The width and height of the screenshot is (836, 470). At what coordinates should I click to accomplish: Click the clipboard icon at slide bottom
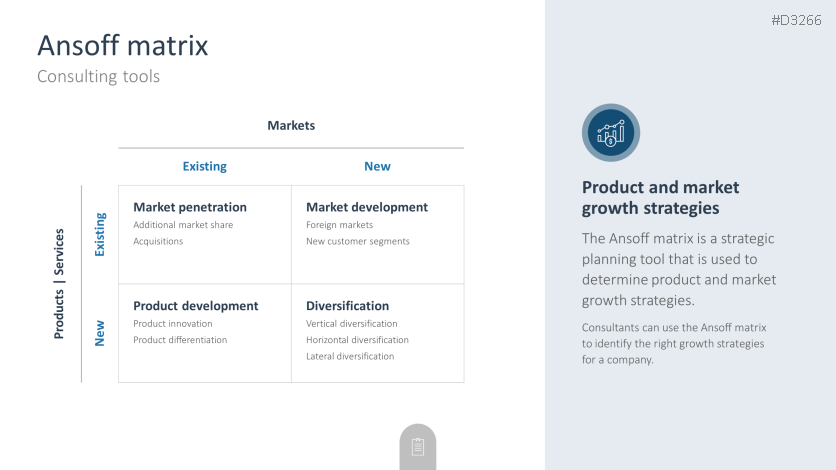(x=418, y=447)
